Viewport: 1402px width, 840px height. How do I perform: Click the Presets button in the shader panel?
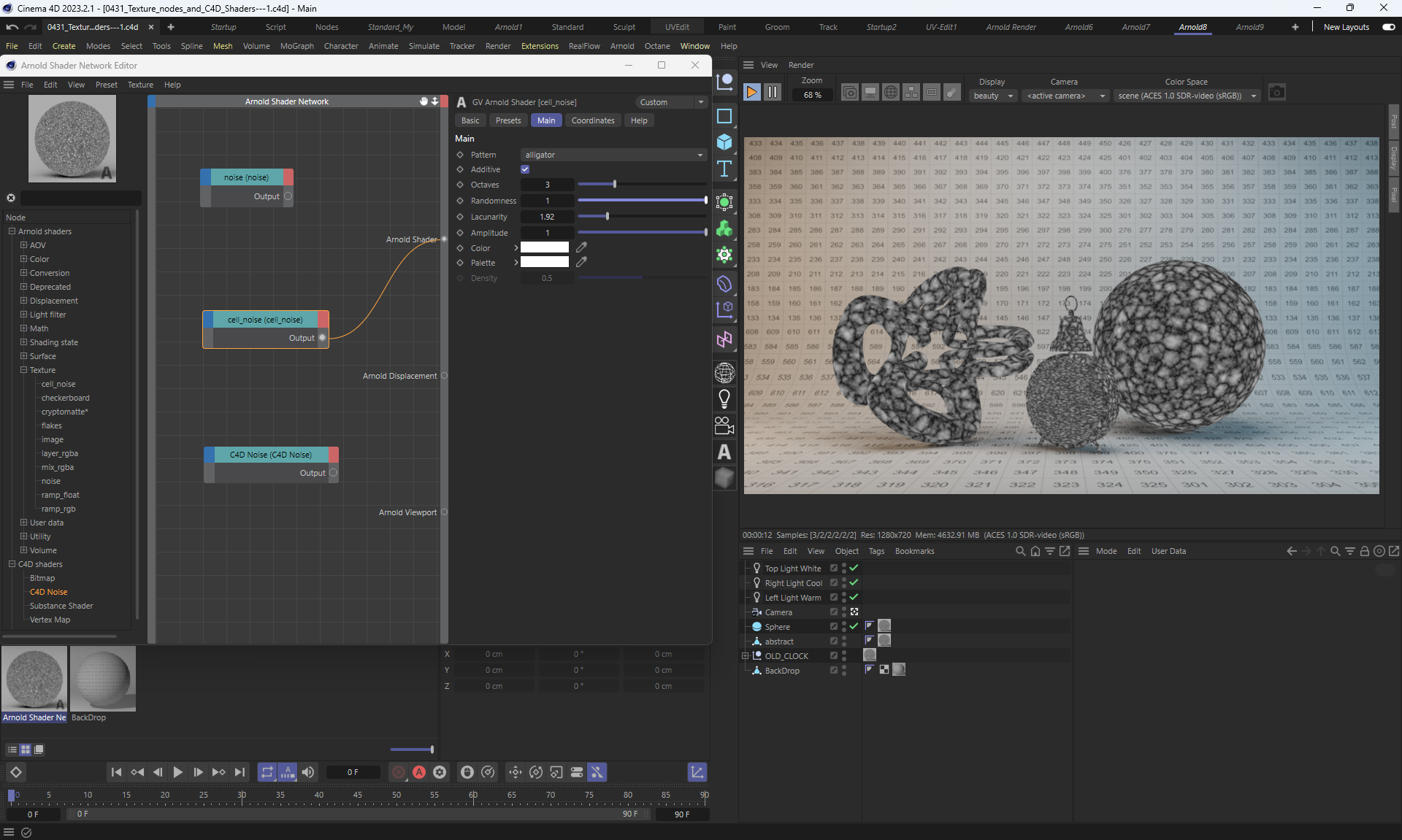507,120
